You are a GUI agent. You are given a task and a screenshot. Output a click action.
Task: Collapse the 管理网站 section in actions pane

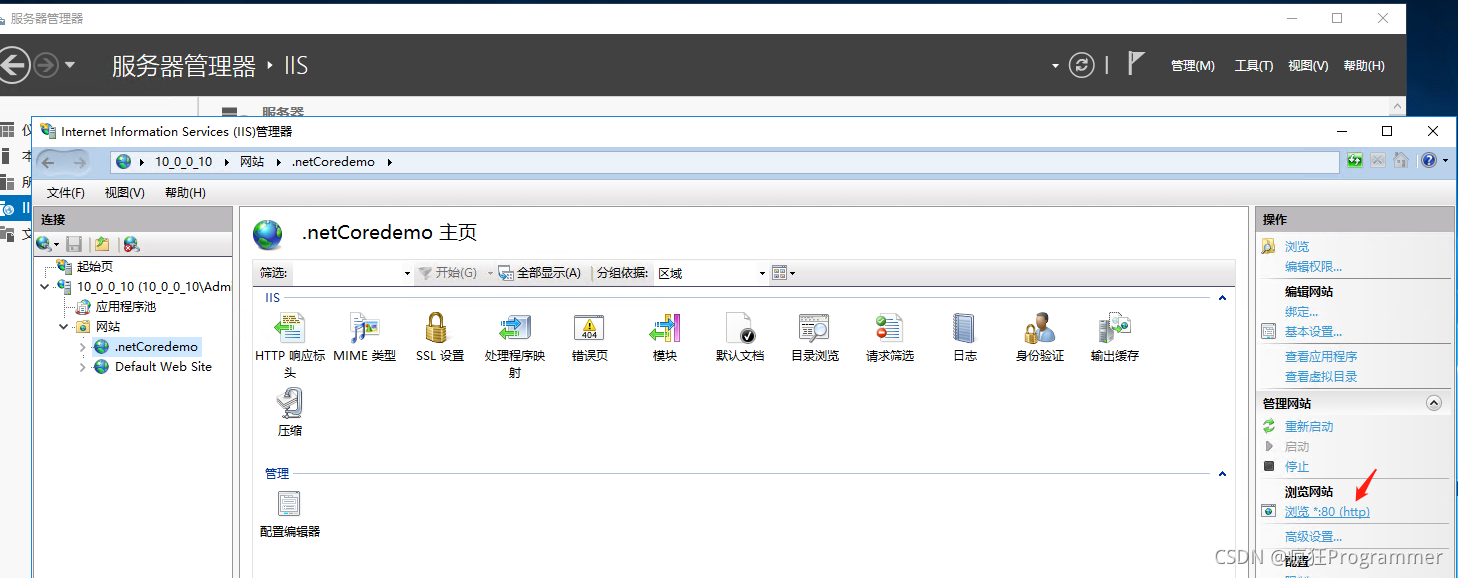[1433, 403]
